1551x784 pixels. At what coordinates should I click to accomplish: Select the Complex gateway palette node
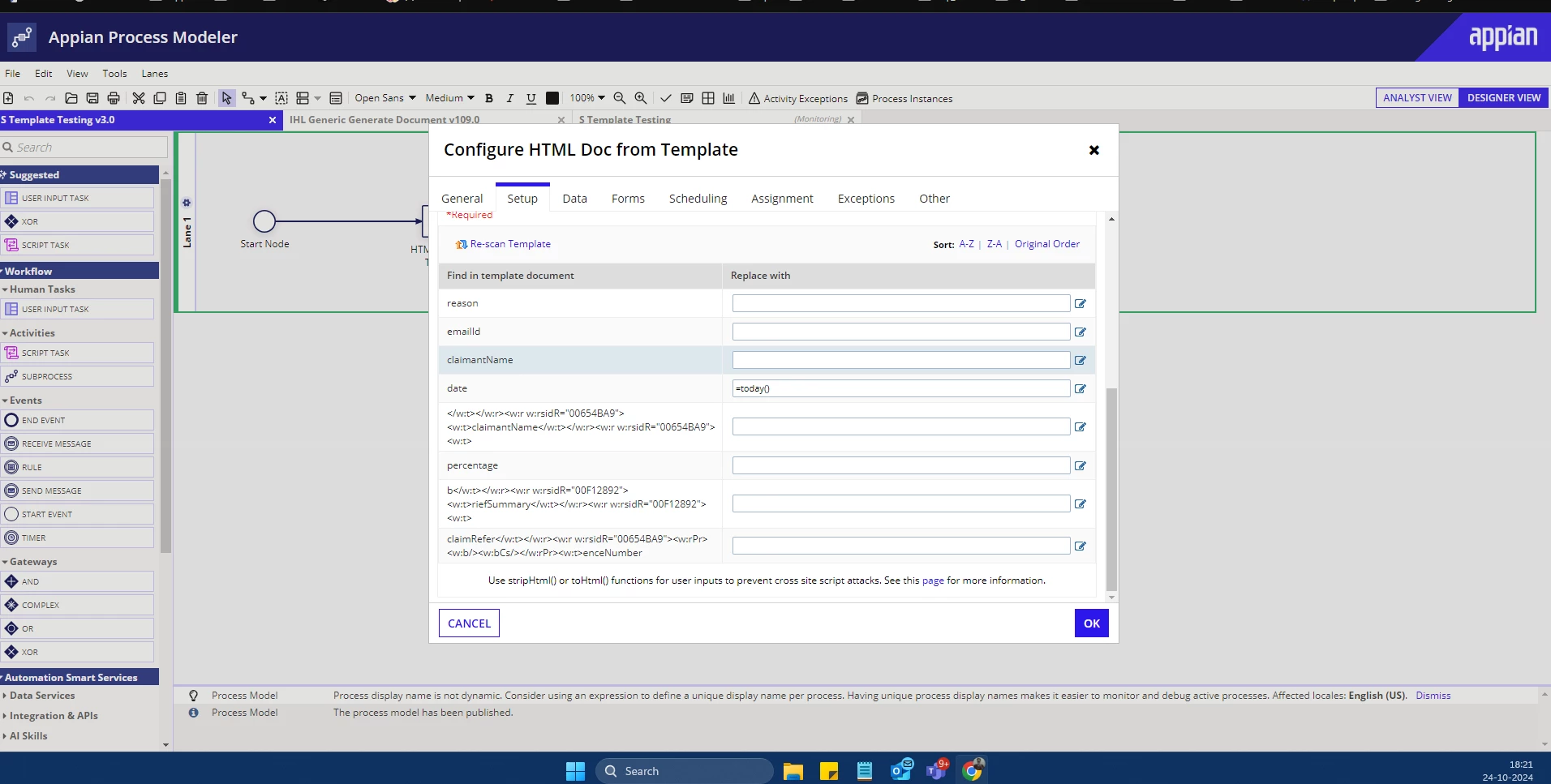click(x=78, y=605)
